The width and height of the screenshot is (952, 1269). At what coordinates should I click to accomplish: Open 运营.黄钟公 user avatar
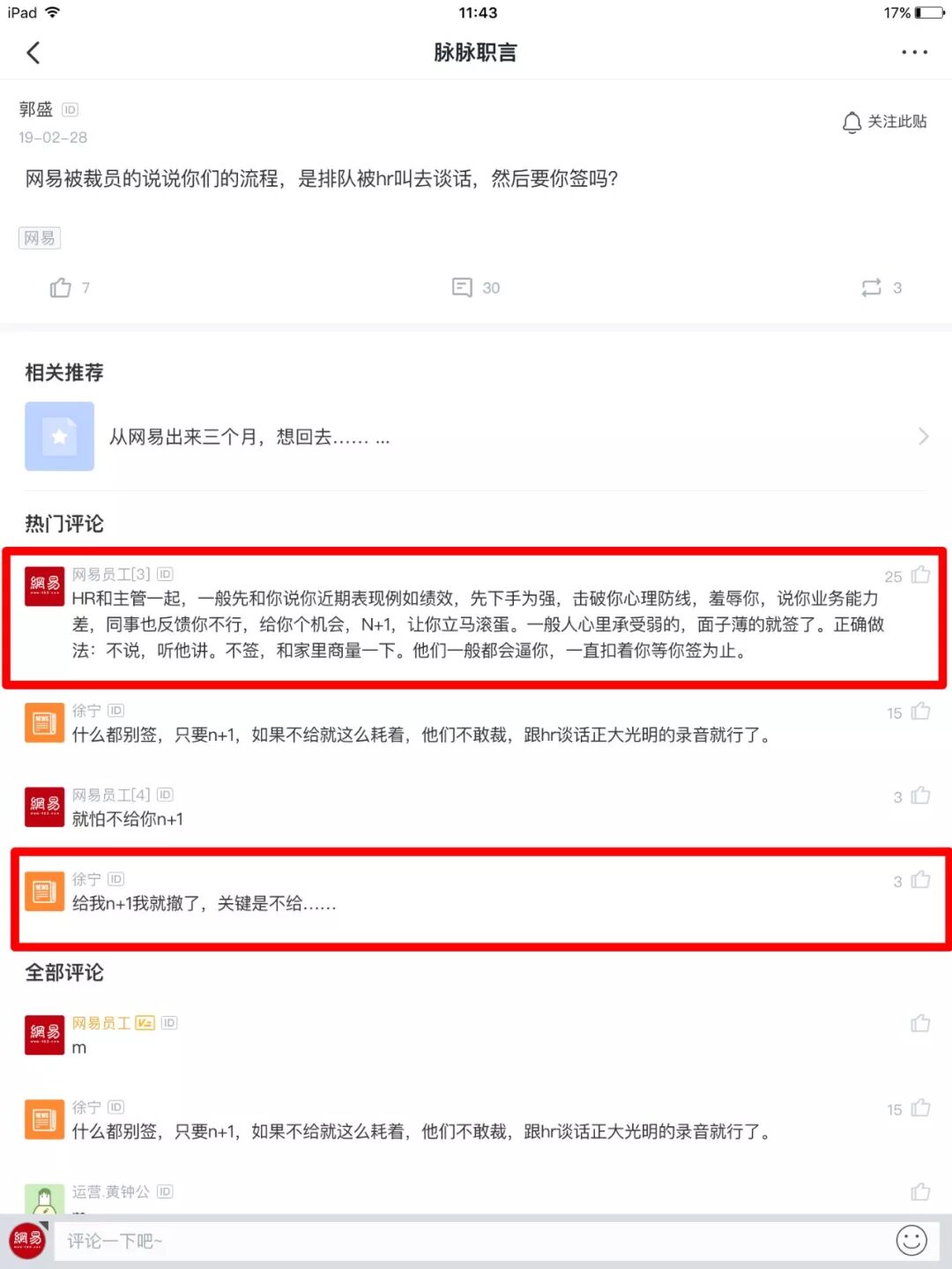point(44,1198)
